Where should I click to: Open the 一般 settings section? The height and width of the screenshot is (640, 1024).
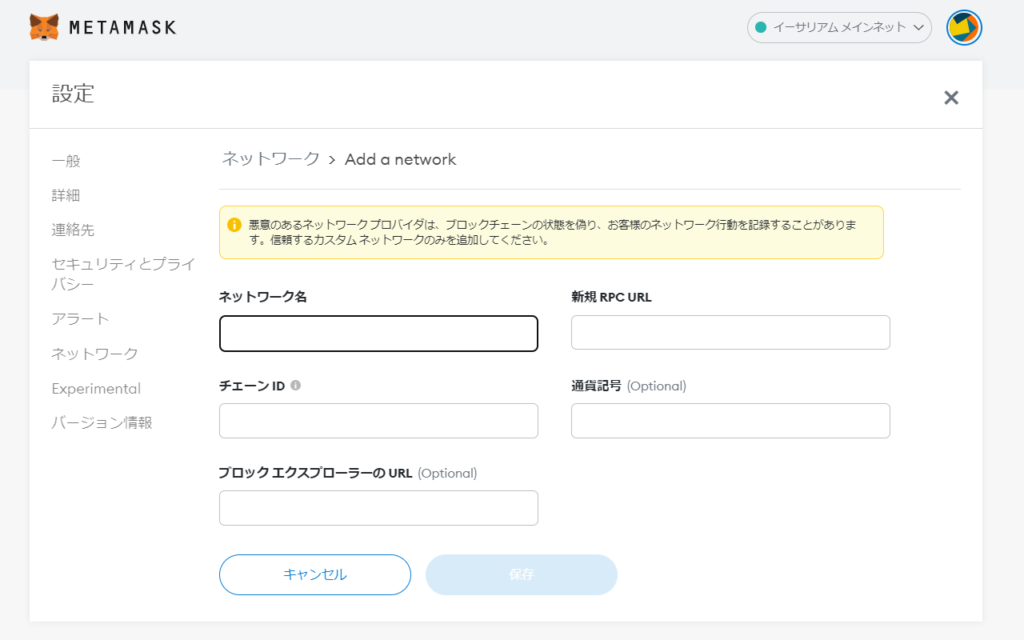click(66, 161)
